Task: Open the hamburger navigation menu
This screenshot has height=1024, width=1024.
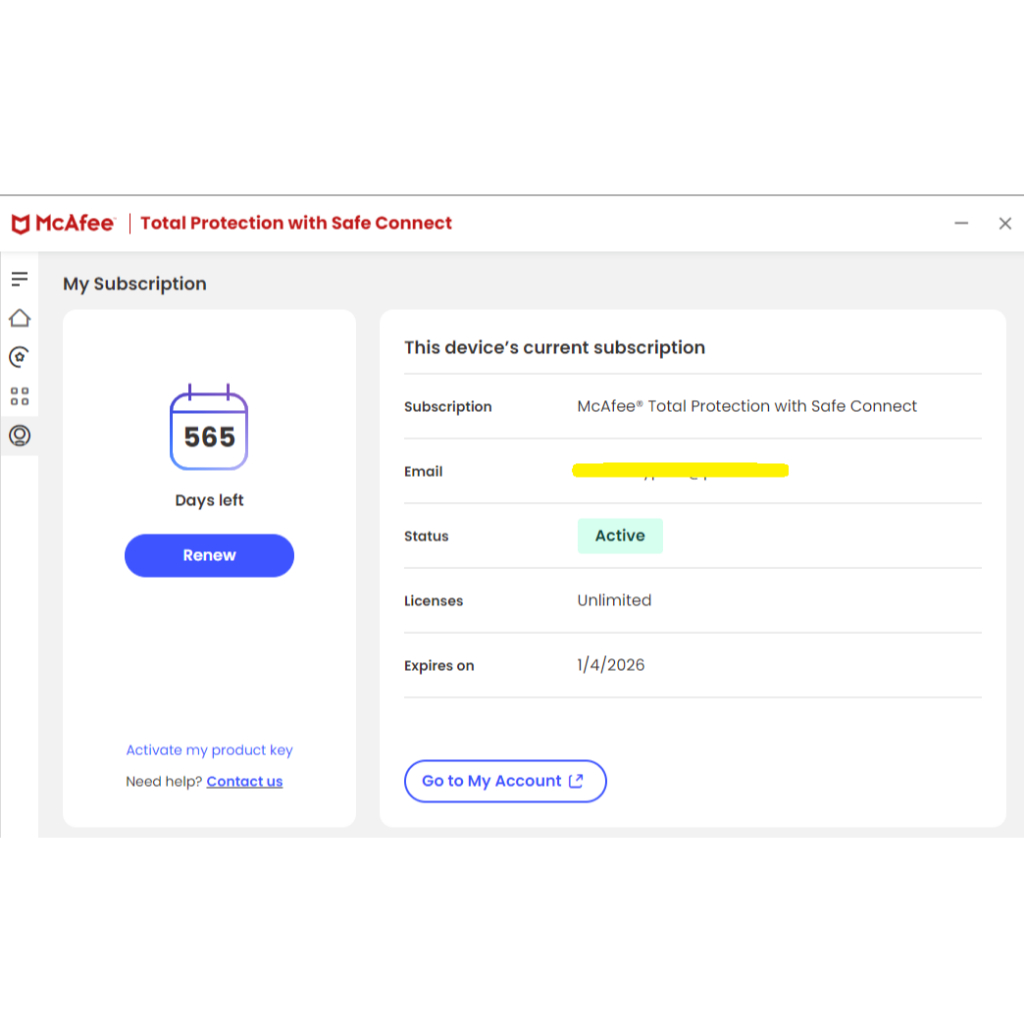Action: tap(19, 279)
